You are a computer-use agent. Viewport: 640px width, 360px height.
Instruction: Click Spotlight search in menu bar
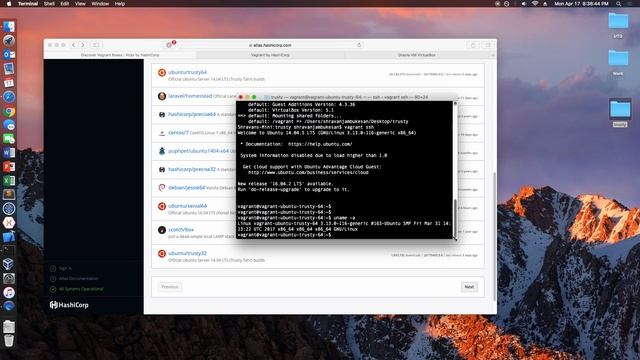click(618, 4)
